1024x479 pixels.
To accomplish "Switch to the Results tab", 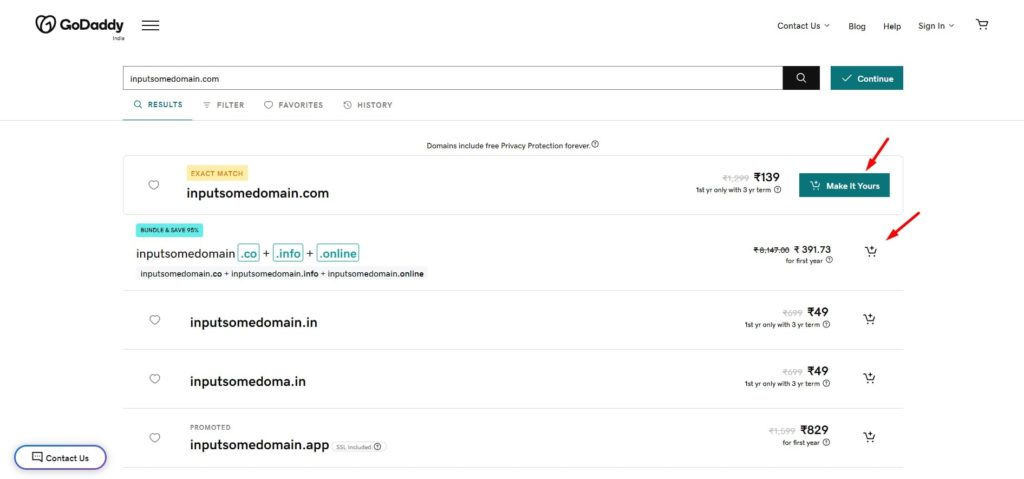I will pos(157,105).
